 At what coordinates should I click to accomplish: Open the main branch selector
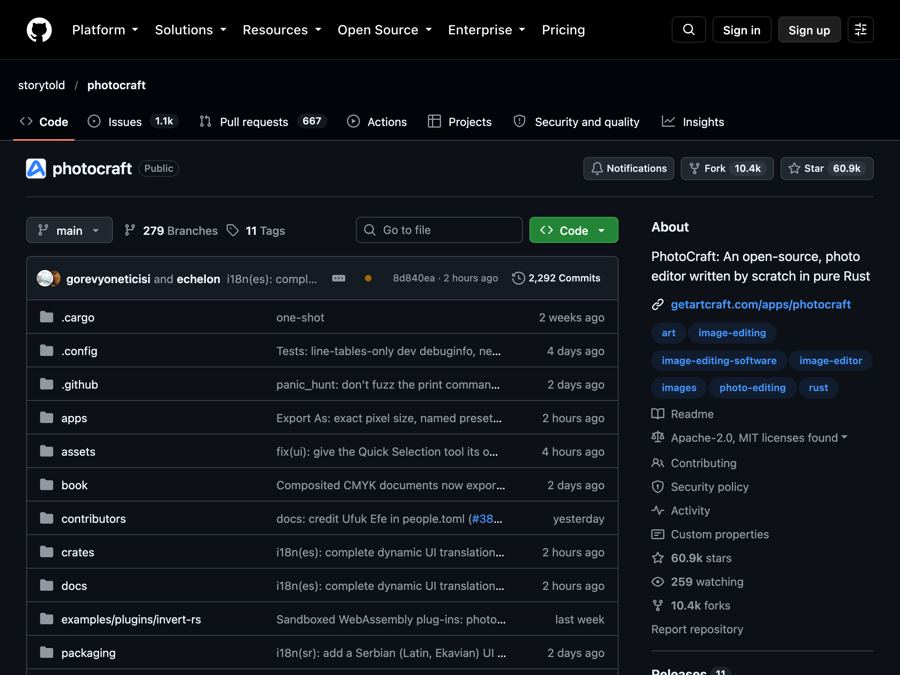69,230
